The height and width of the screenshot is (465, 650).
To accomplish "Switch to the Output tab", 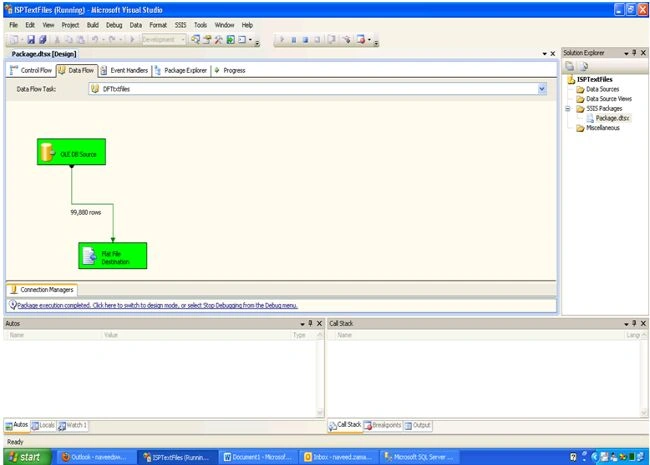I will tap(417, 425).
